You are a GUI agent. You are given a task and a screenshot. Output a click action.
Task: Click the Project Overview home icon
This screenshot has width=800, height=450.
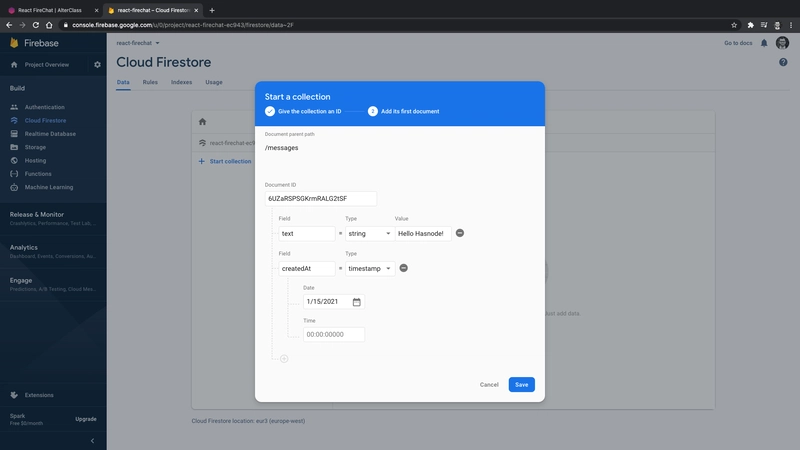pyautogui.click(x=14, y=65)
